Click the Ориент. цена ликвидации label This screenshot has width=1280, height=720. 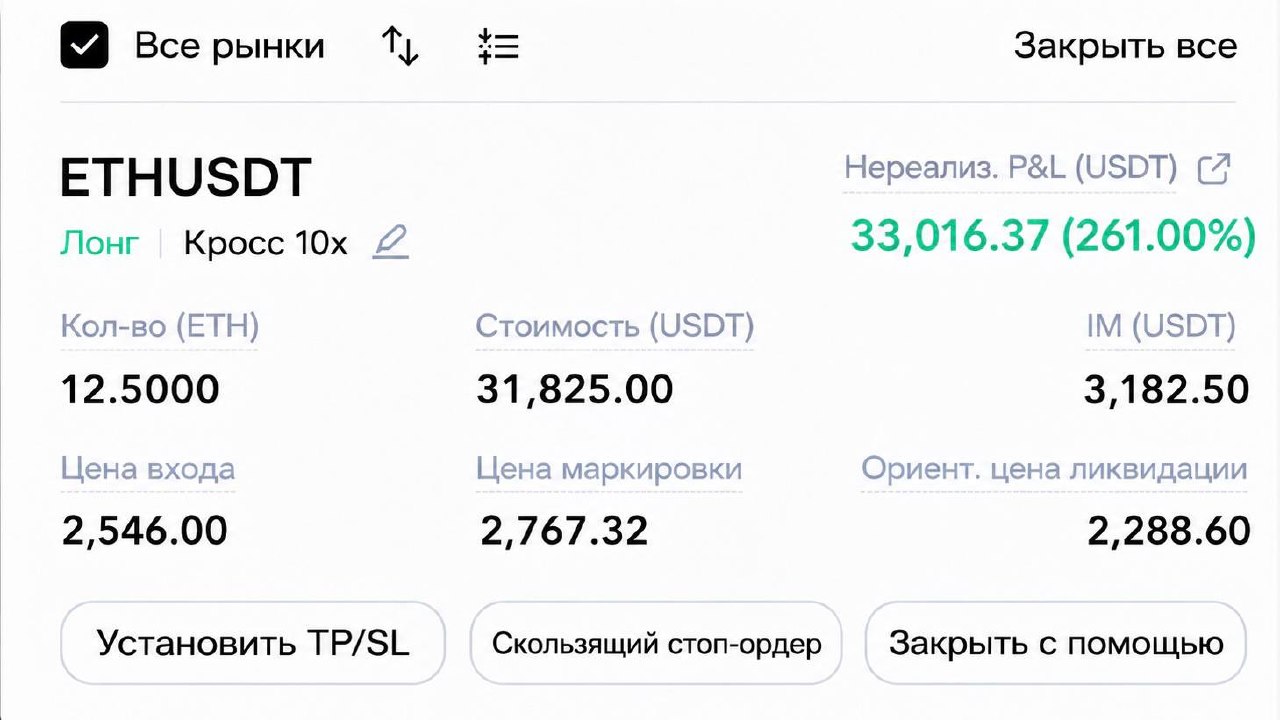click(1054, 469)
